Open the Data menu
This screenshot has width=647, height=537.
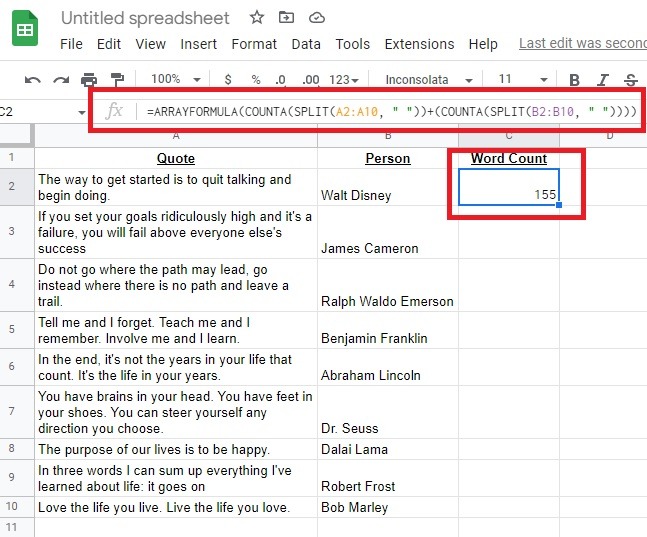tap(306, 44)
